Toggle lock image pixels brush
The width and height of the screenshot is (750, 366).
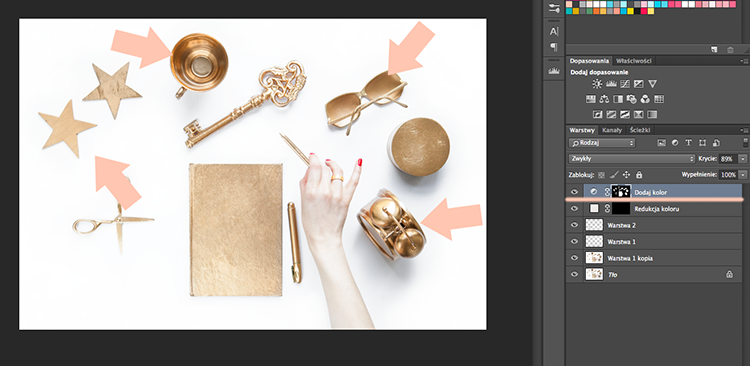(614, 175)
